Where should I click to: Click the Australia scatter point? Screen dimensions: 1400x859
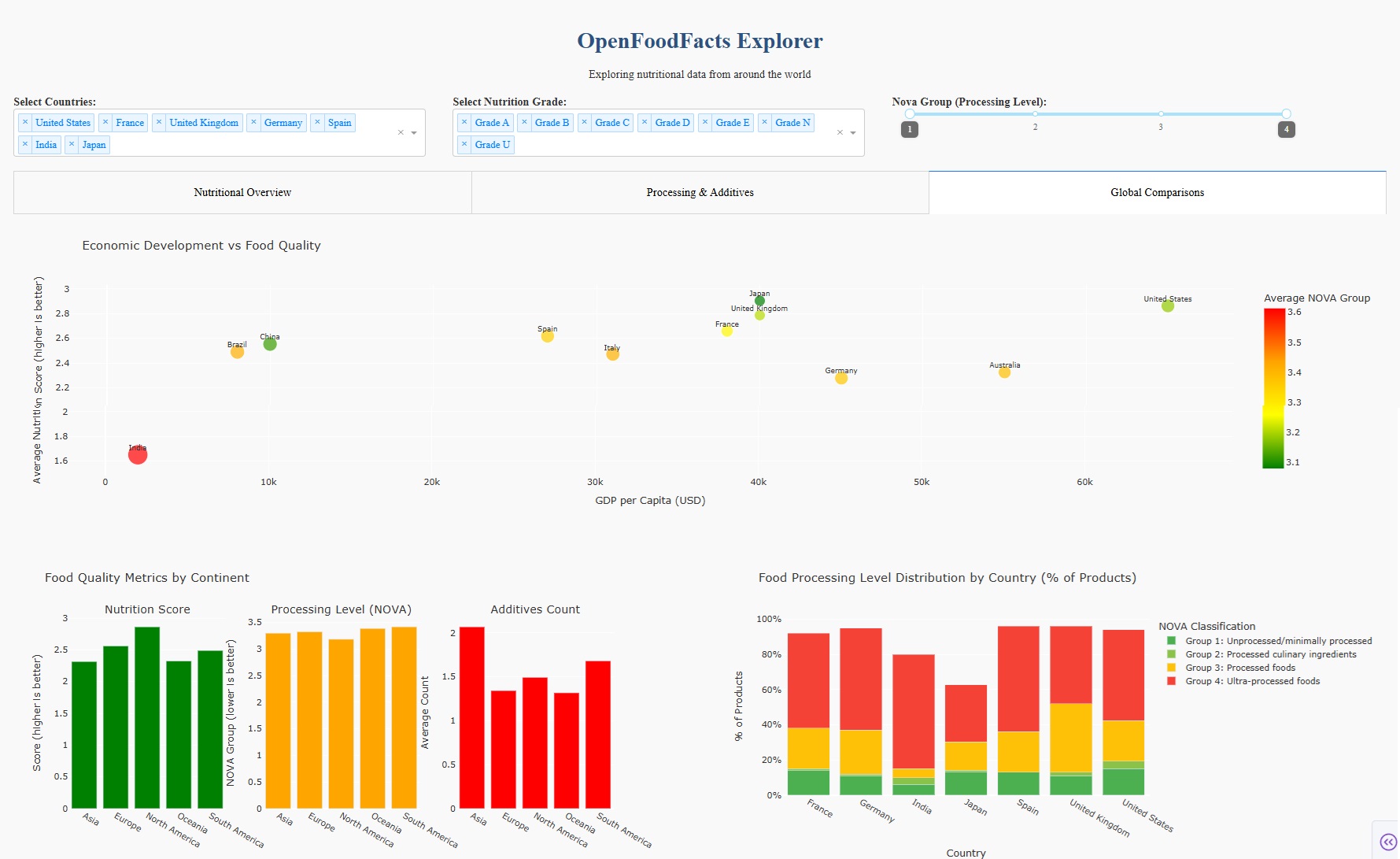[x=1004, y=372]
